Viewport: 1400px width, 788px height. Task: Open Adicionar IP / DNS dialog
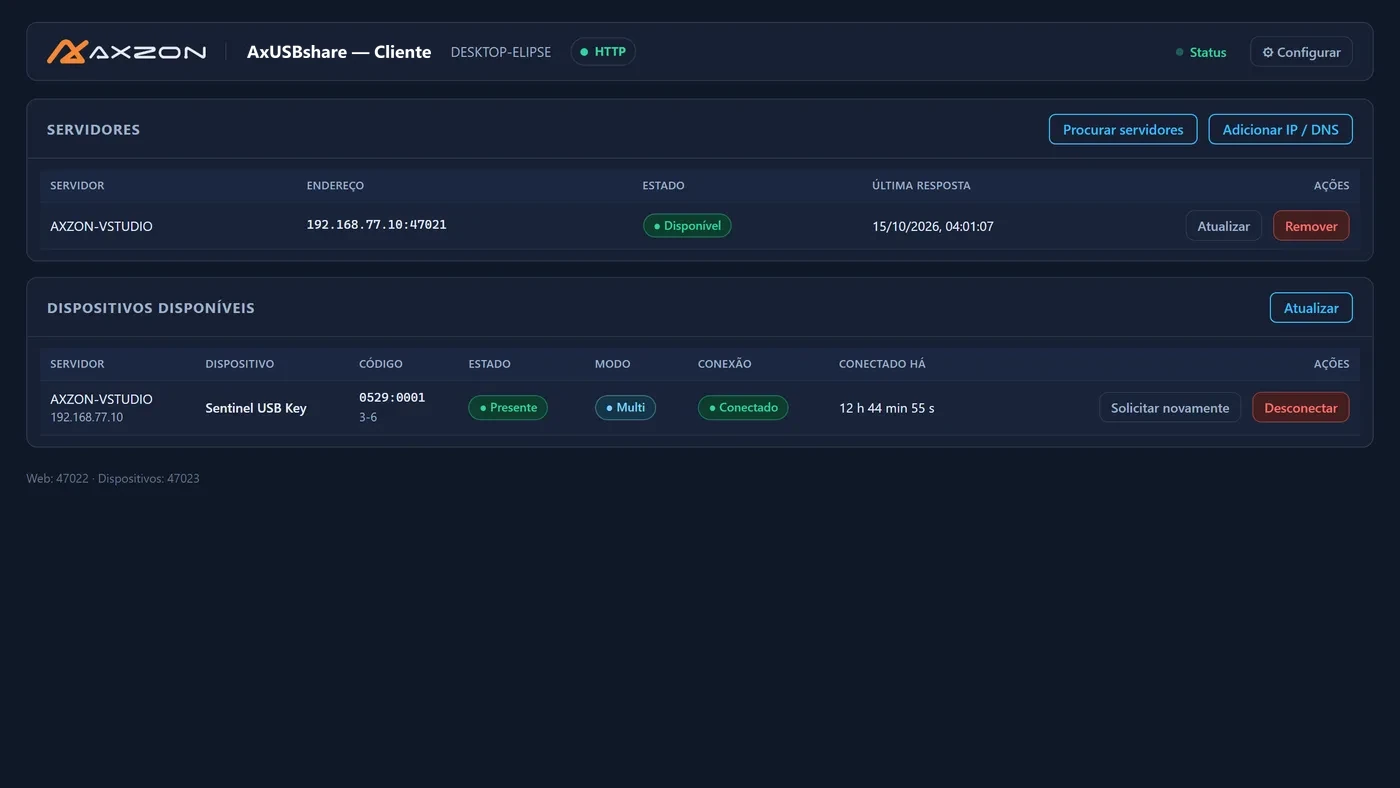point(1281,129)
